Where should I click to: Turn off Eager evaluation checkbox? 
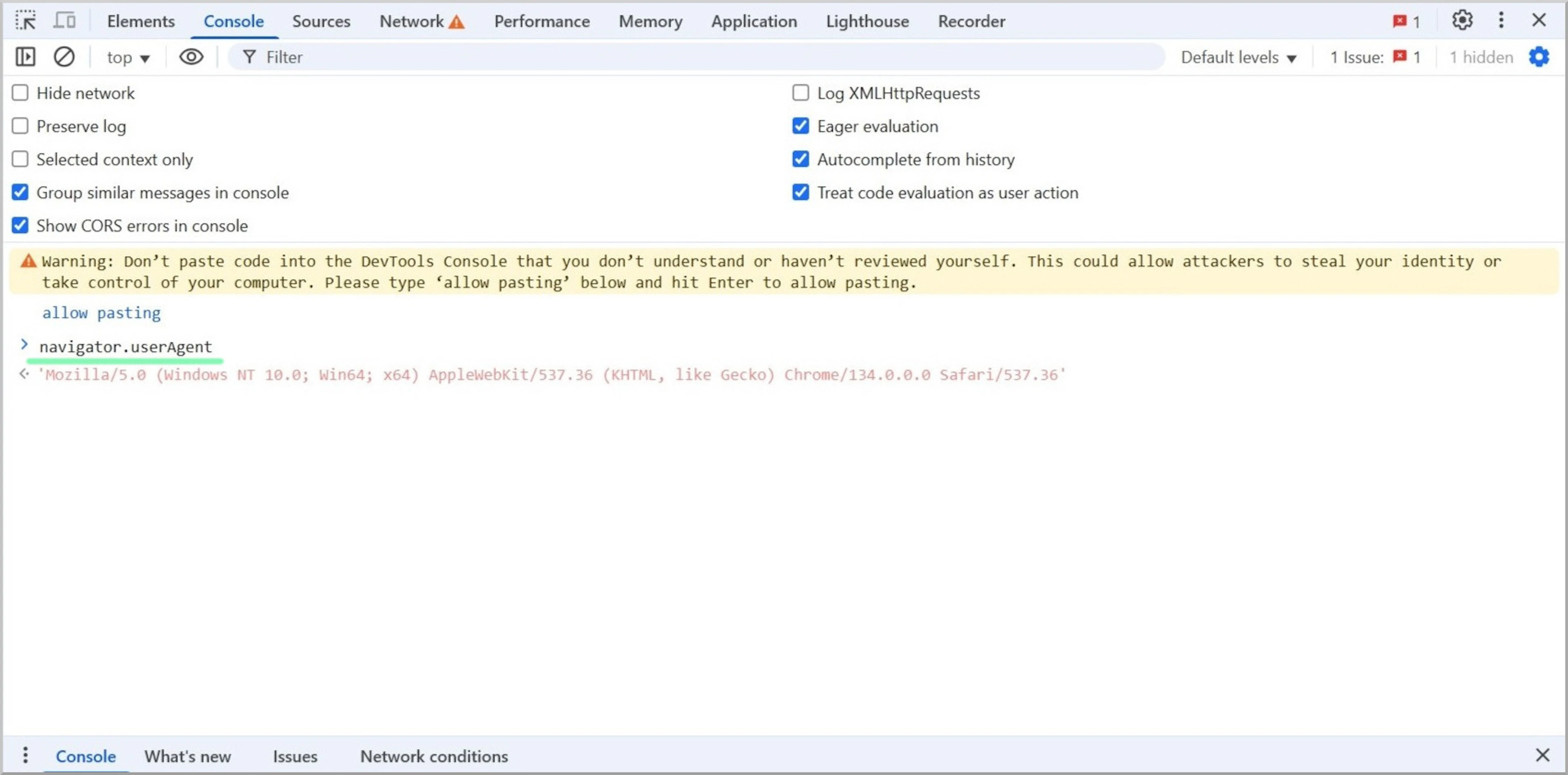(x=800, y=126)
